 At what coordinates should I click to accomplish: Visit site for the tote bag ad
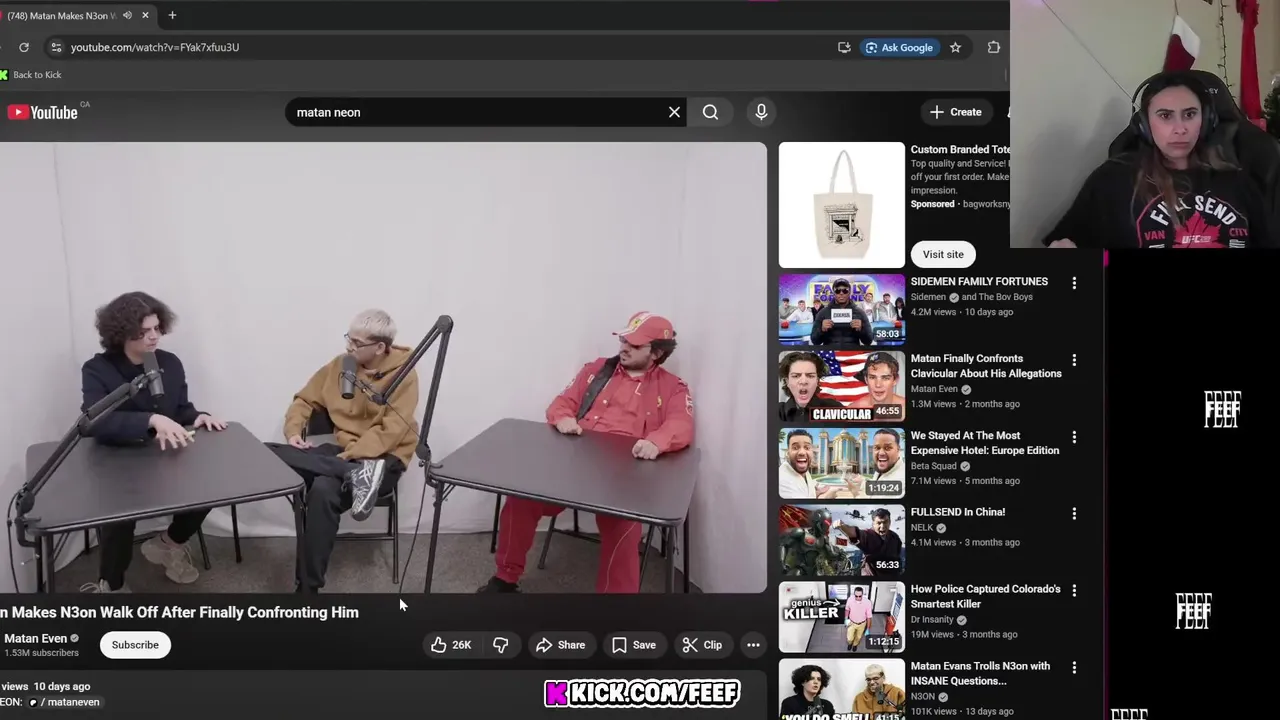coord(943,254)
